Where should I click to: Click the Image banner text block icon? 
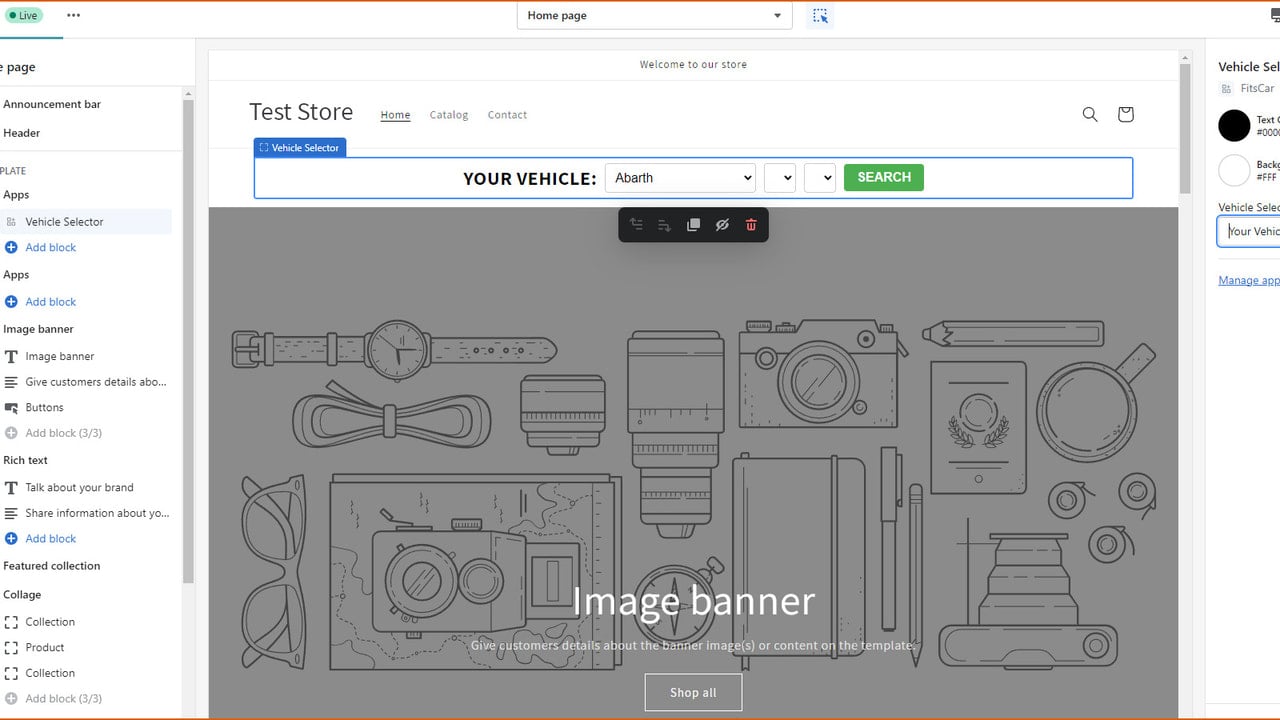tap(11, 356)
